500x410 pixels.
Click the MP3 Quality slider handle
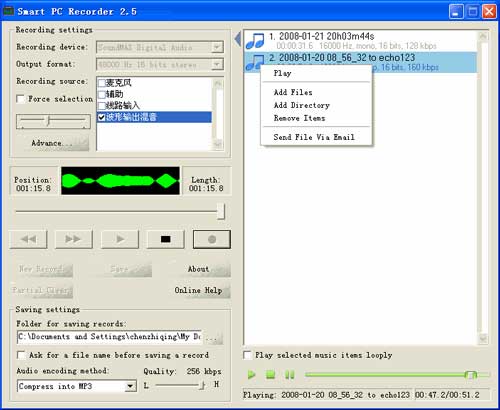click(x=202, y=385)
